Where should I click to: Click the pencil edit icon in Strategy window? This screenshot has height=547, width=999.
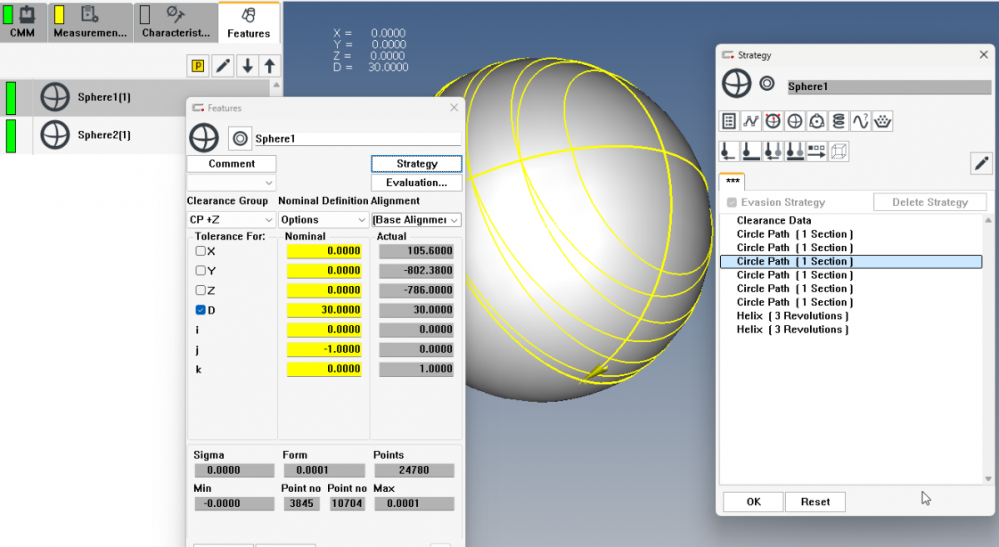pyautogui.click(x=981, y=163)
